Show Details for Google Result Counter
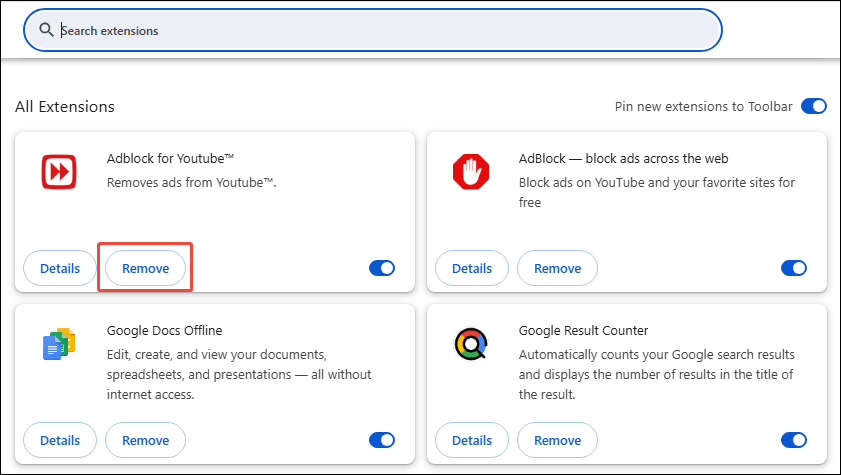 (x=472, y=440)
